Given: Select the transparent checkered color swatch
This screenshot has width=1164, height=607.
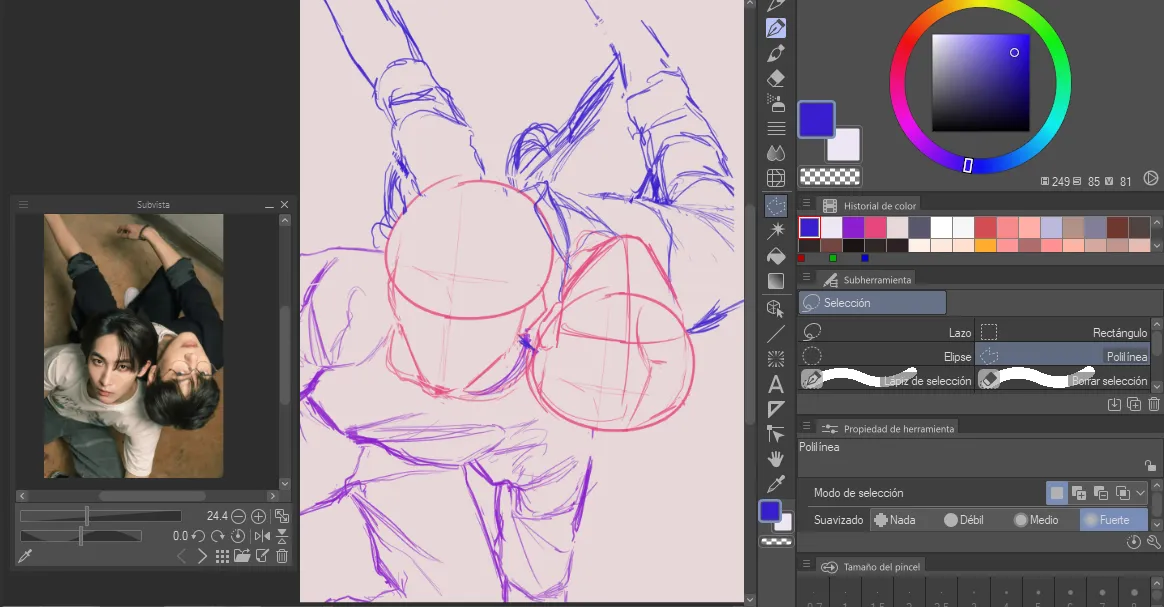Looking at the screenshot, I should pyautogui.click(x=829, y=177).
